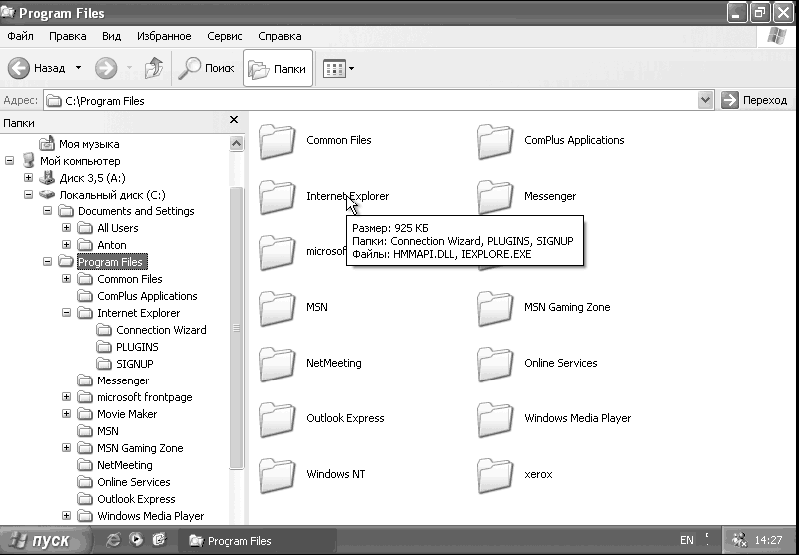This screenshot has width=799, height=555.
Task: Select Outlook Express in the folder tree
Action: coord(136,499)
